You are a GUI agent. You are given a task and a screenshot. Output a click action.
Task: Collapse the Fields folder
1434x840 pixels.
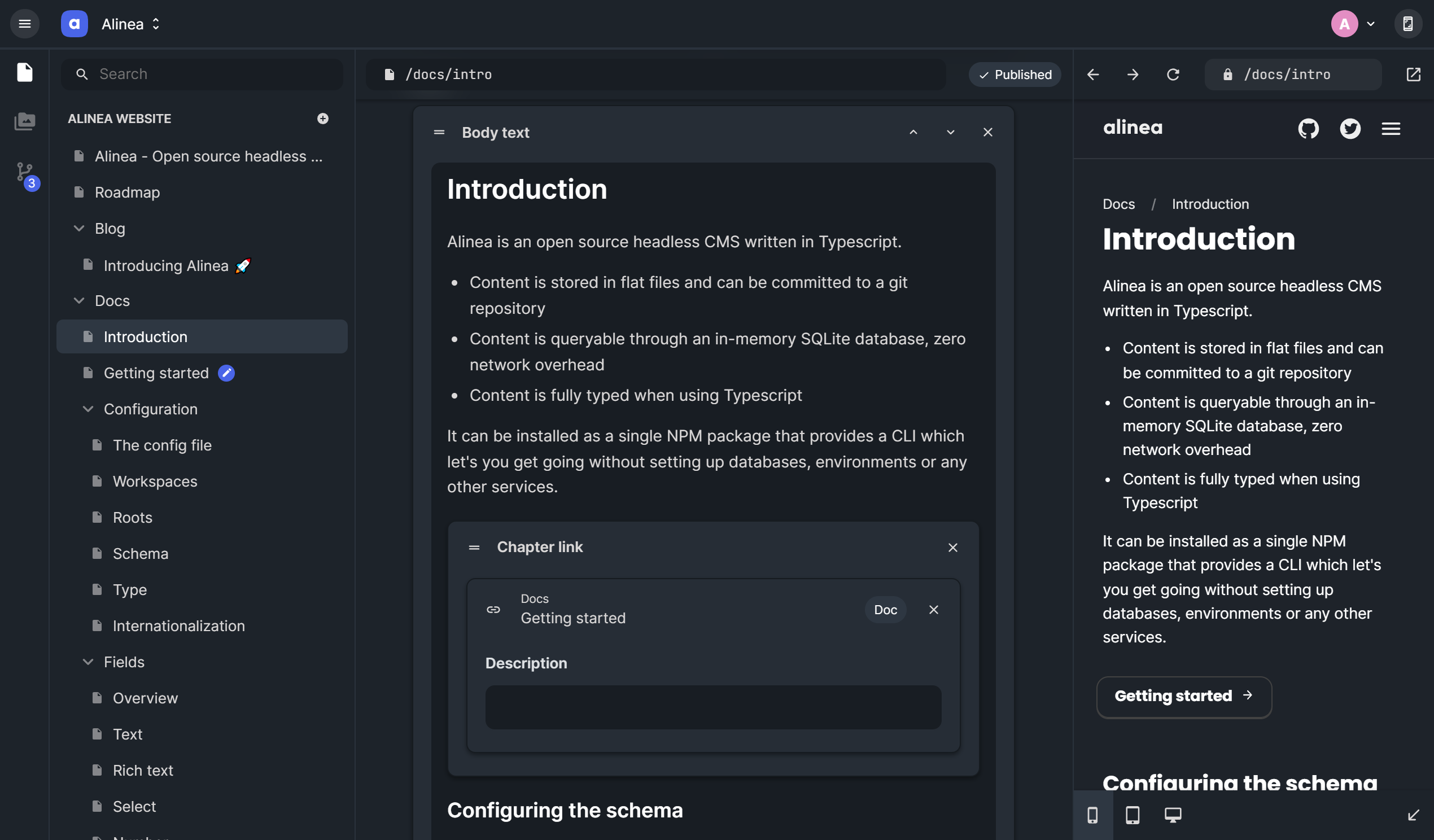88,661
